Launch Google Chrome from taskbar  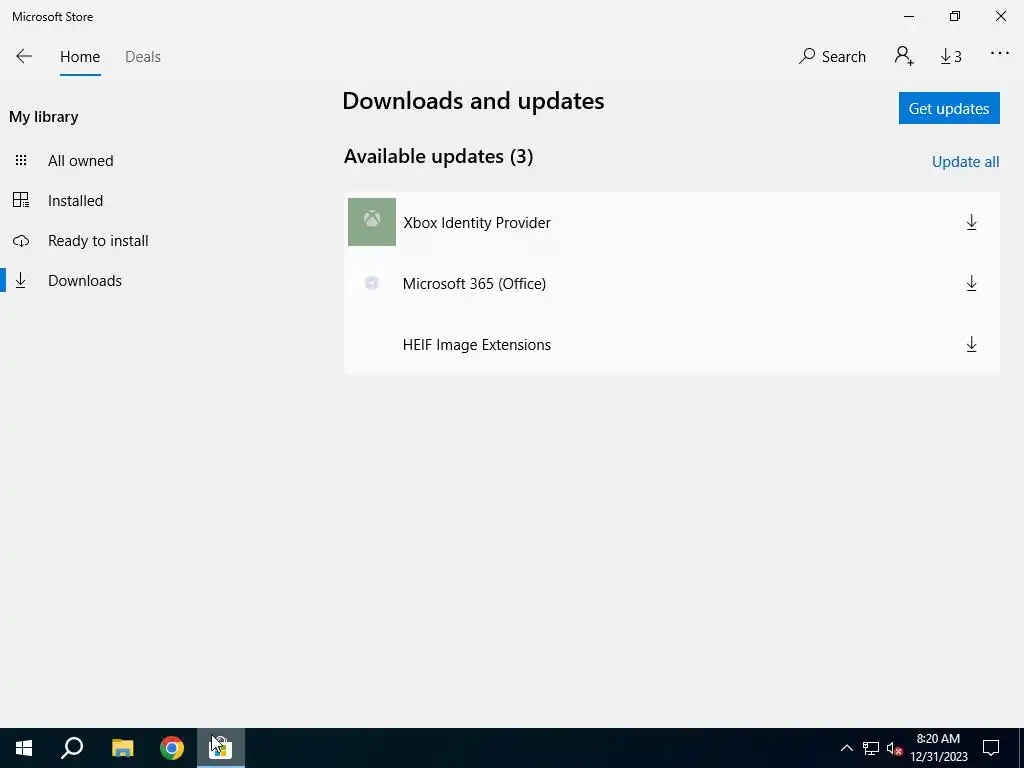pyautogui.click(x=172, y=748)
